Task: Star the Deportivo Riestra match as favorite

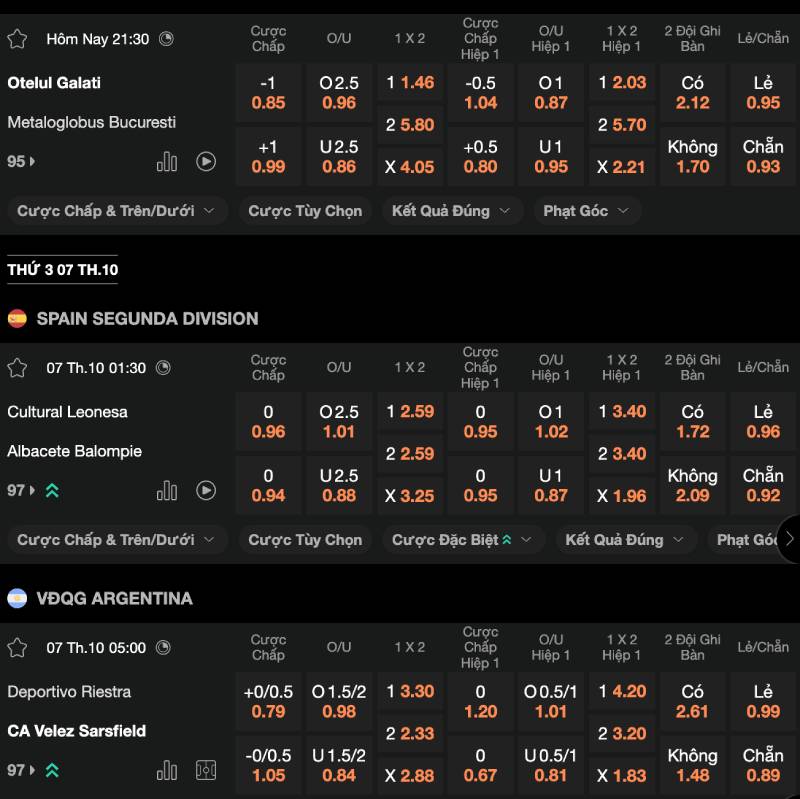Action: coord(17,648)
